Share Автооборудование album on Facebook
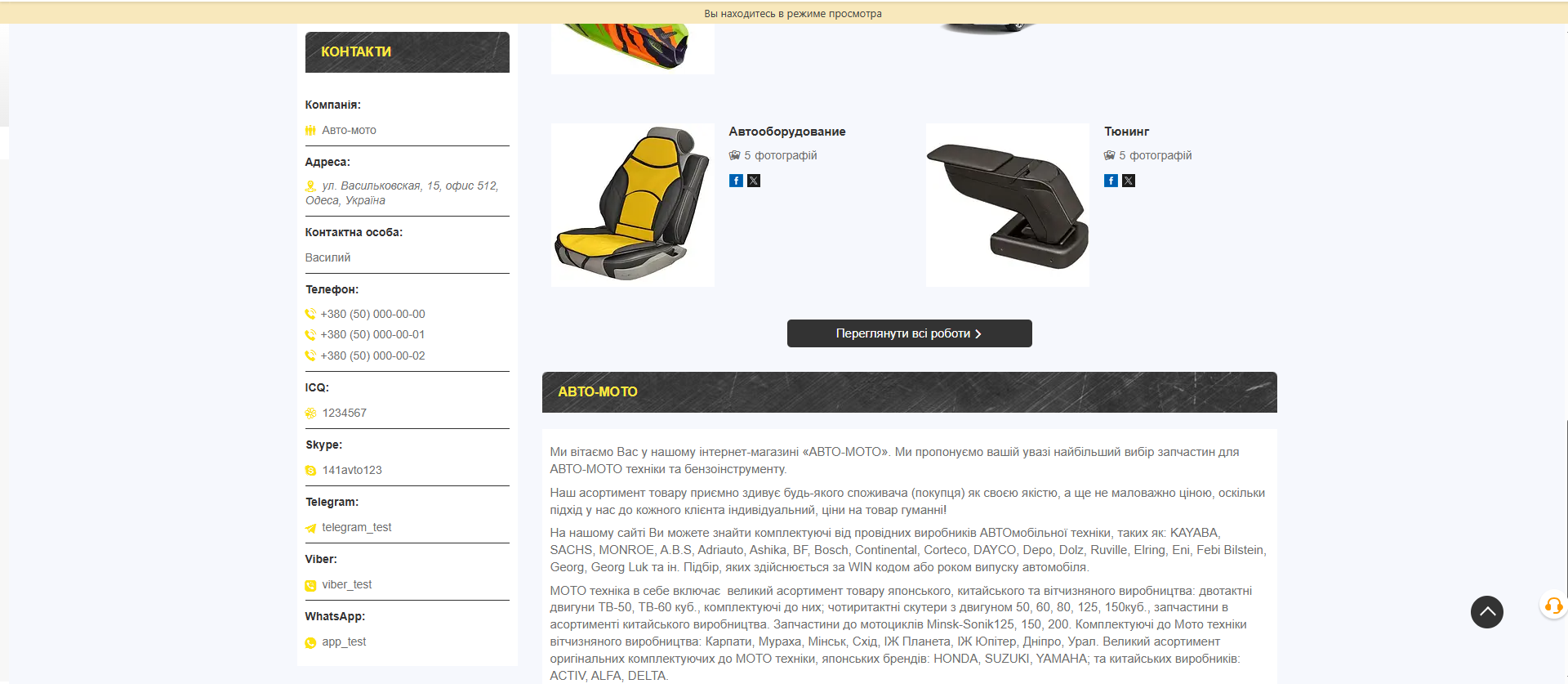 736,181
